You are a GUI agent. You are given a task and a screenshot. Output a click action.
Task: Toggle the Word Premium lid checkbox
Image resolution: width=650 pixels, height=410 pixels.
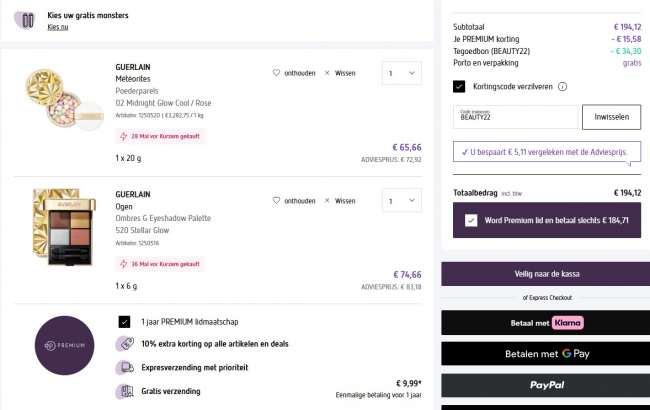(x=471, y=220)
